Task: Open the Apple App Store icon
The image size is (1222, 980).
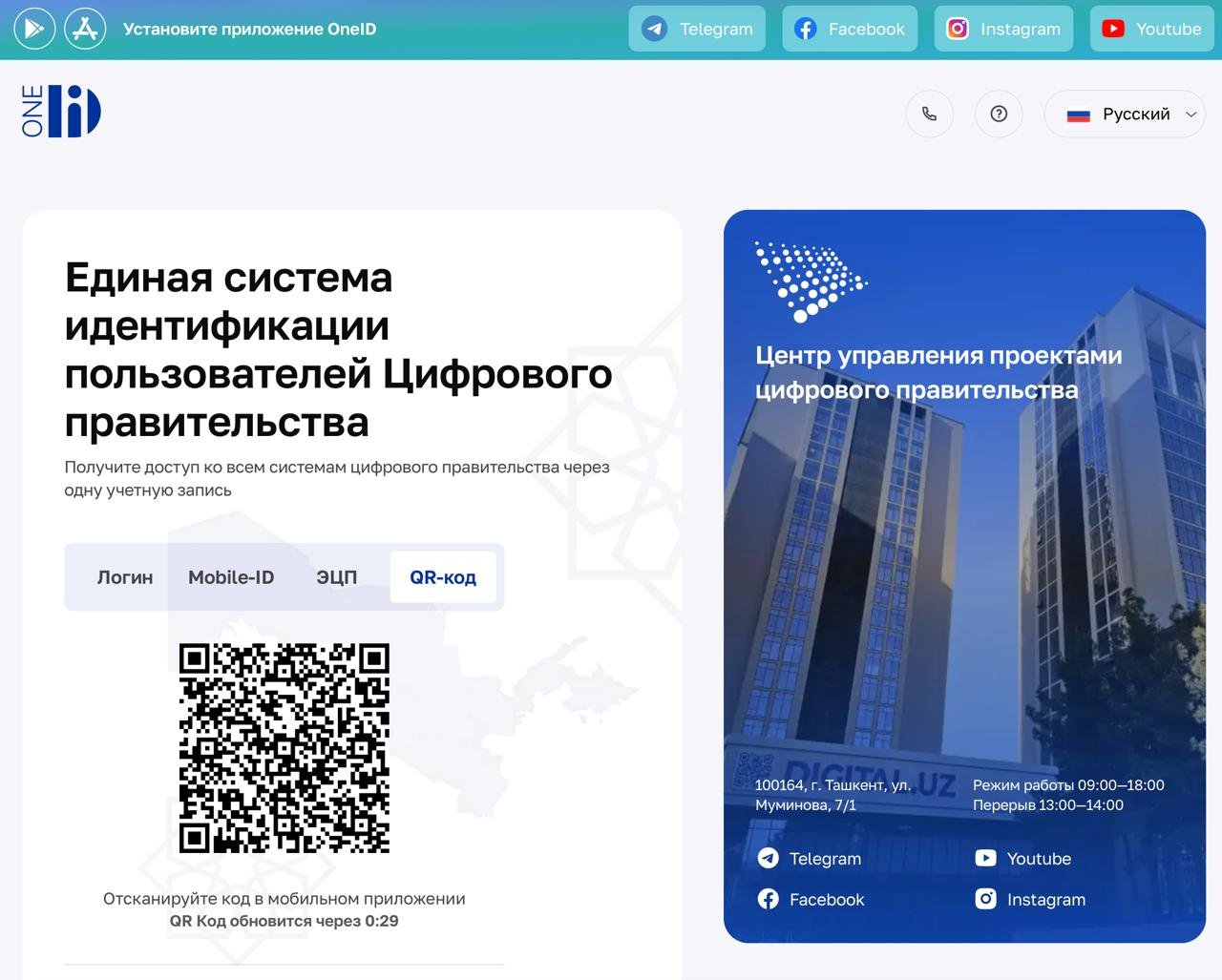Action: pyautogui.click(x=85, y=30)
